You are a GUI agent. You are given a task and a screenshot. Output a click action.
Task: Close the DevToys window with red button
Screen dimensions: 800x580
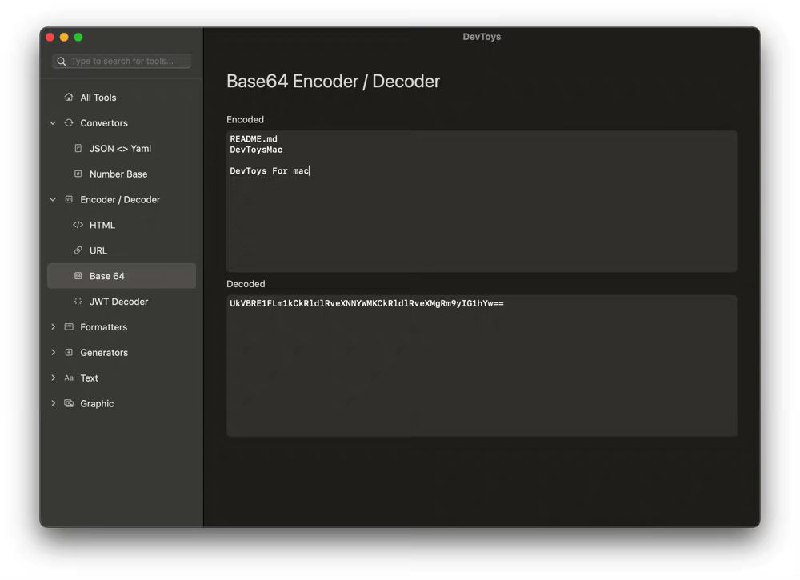point(50,37)
